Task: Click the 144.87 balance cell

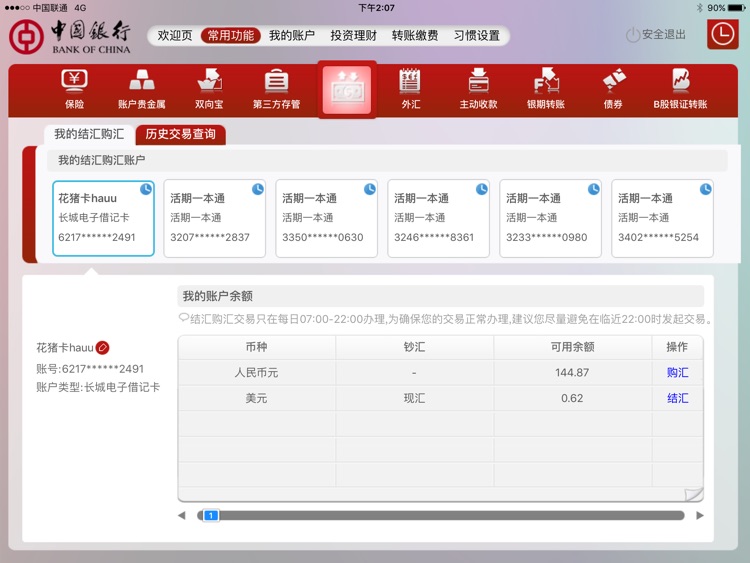Action: coord(572,373)
